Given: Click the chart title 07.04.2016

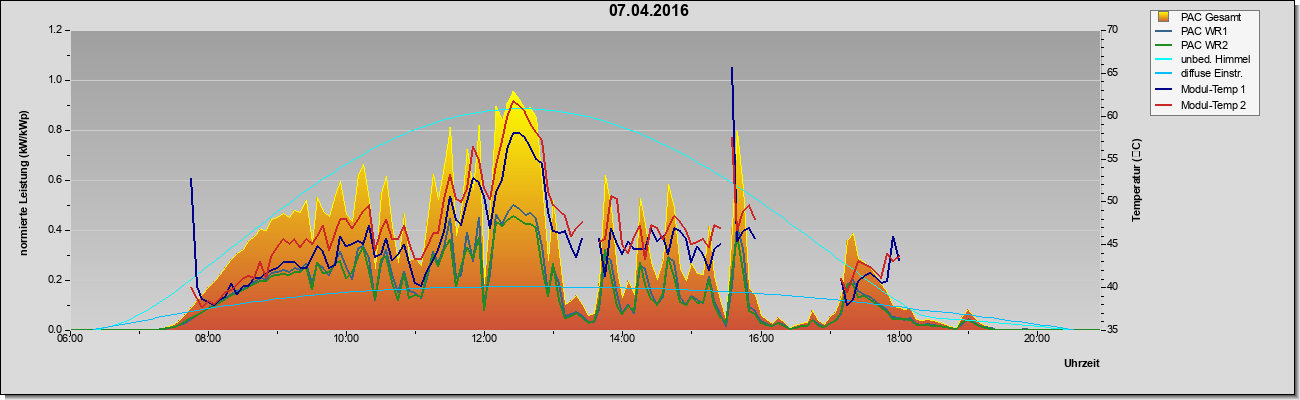Looking at the screenshot, I should [649, 11].
